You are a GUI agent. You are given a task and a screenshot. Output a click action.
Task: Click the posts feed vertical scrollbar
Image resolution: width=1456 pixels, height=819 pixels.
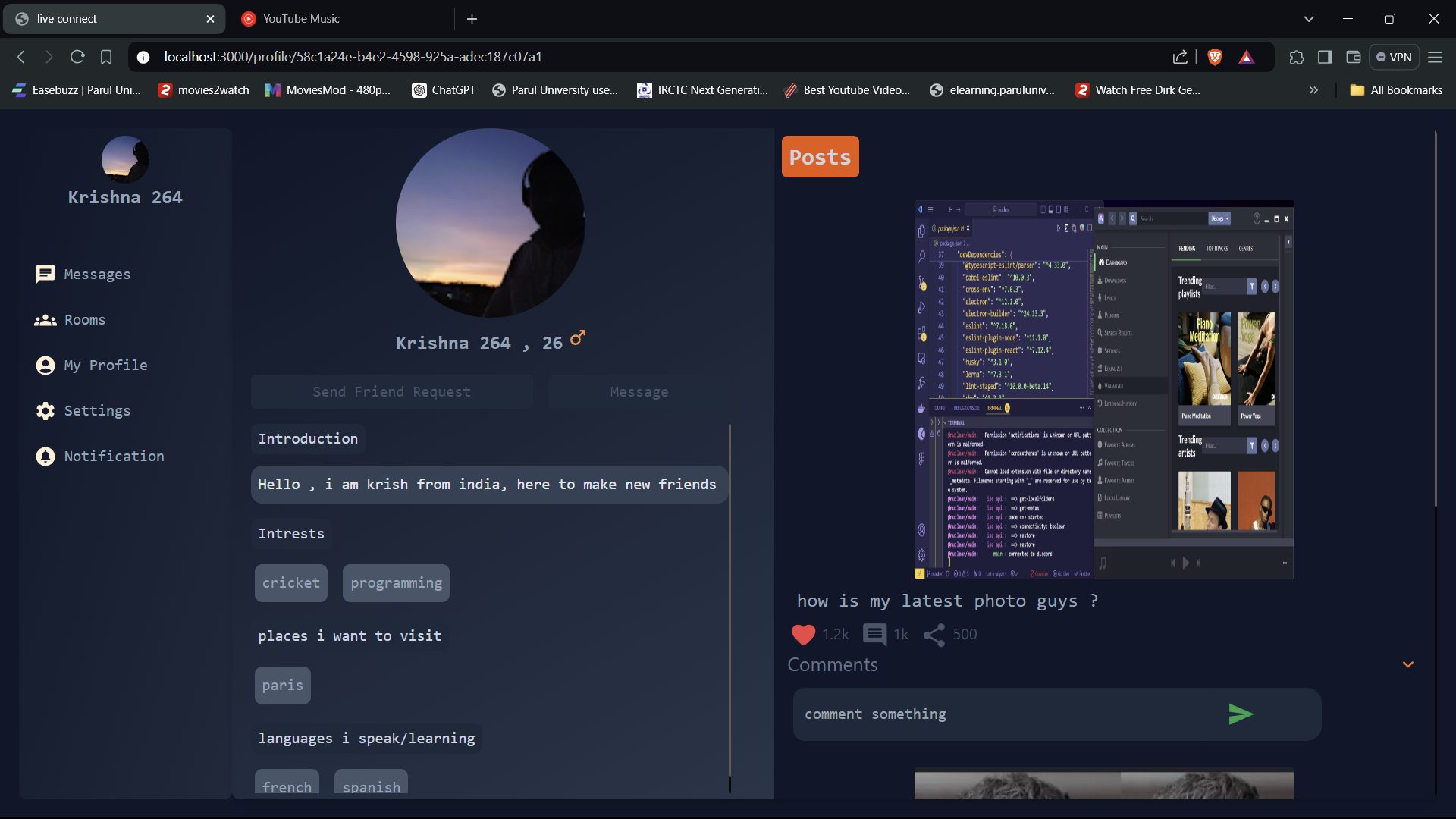pos(1436,318)
